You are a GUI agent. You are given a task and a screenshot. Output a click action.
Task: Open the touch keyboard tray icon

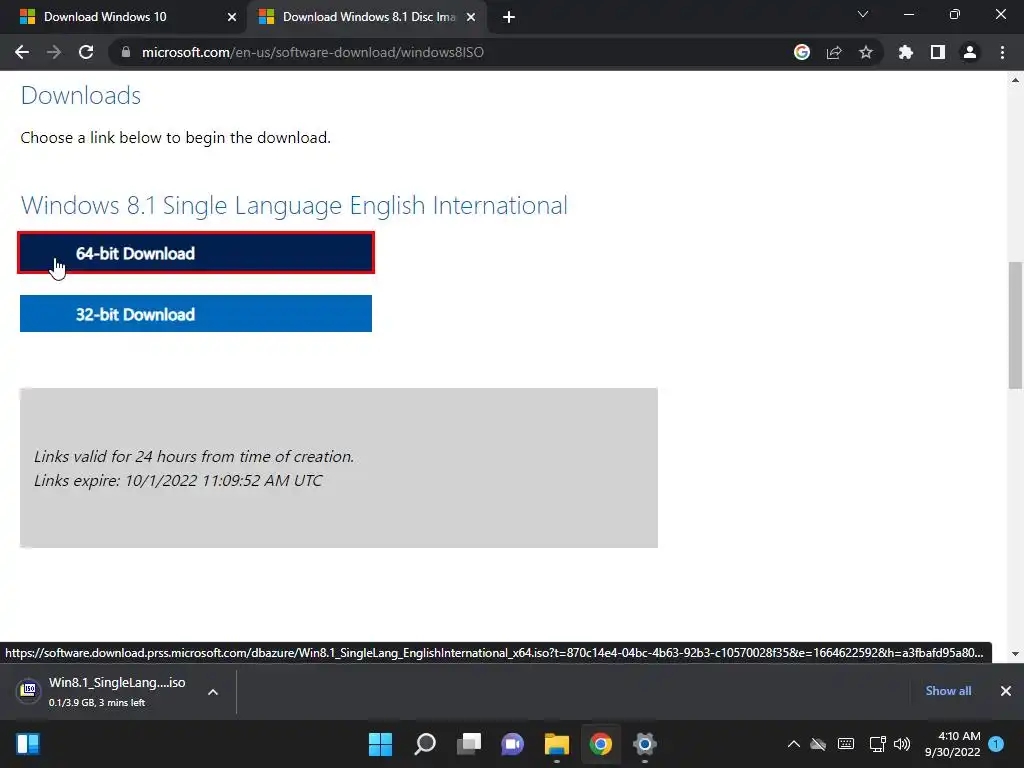[846, 744]
